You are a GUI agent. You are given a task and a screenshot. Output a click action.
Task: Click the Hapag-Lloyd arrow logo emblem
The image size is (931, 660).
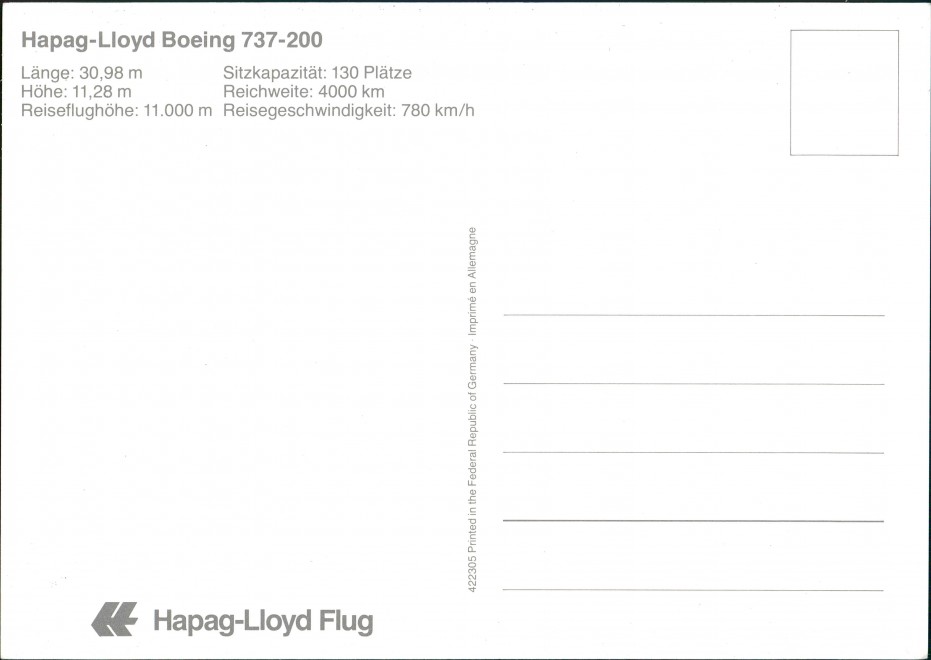click(x=115, y=620)
